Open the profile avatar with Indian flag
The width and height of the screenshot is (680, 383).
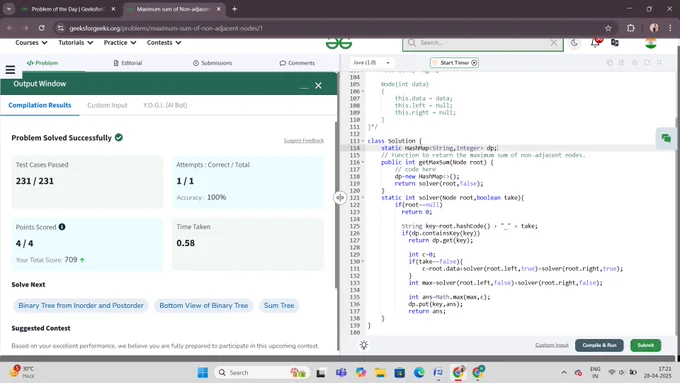651,43
